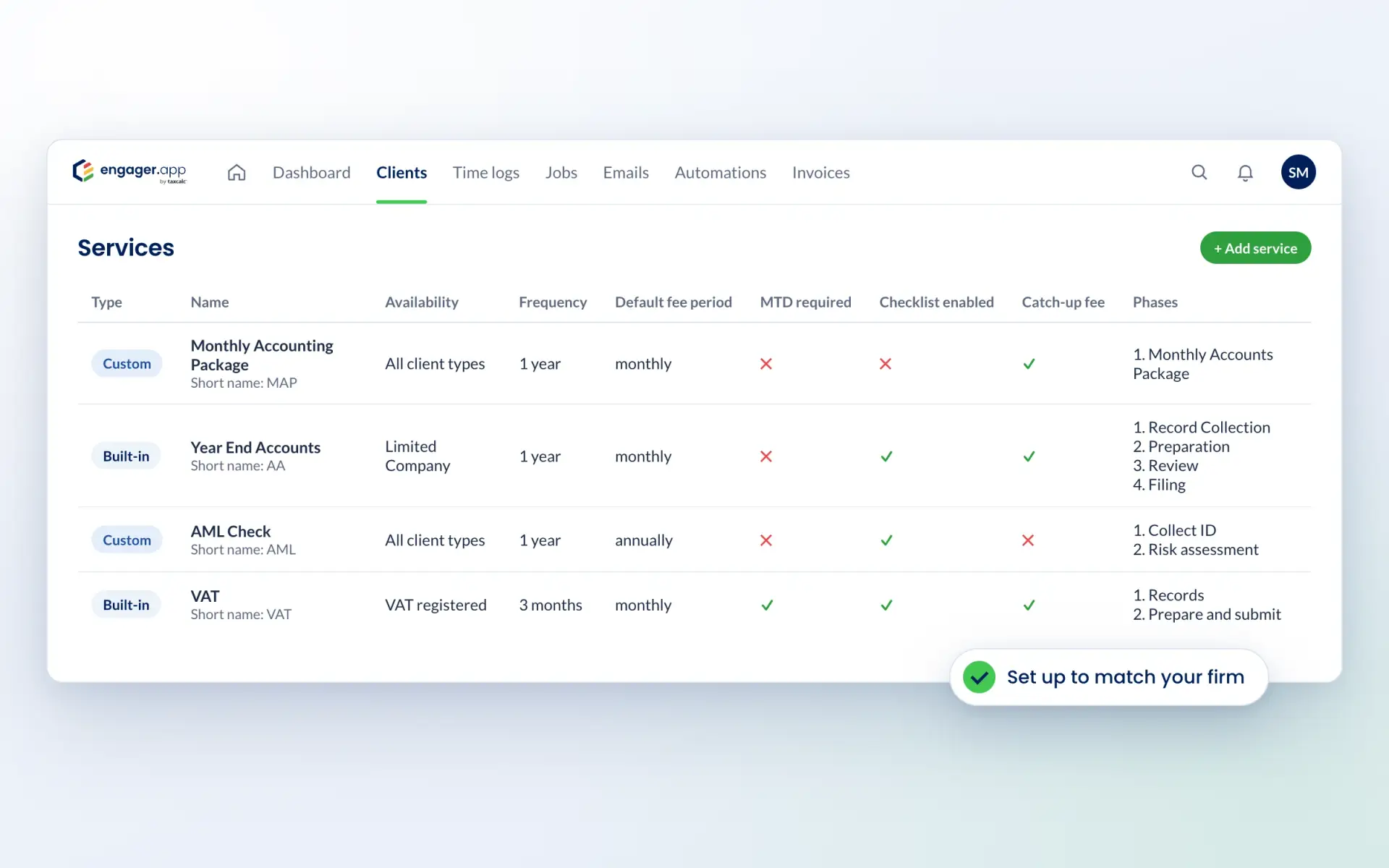Click '1. Monthly Accounts Package' phase
The image size is (1389, 868).
[x=1203, y=364]
